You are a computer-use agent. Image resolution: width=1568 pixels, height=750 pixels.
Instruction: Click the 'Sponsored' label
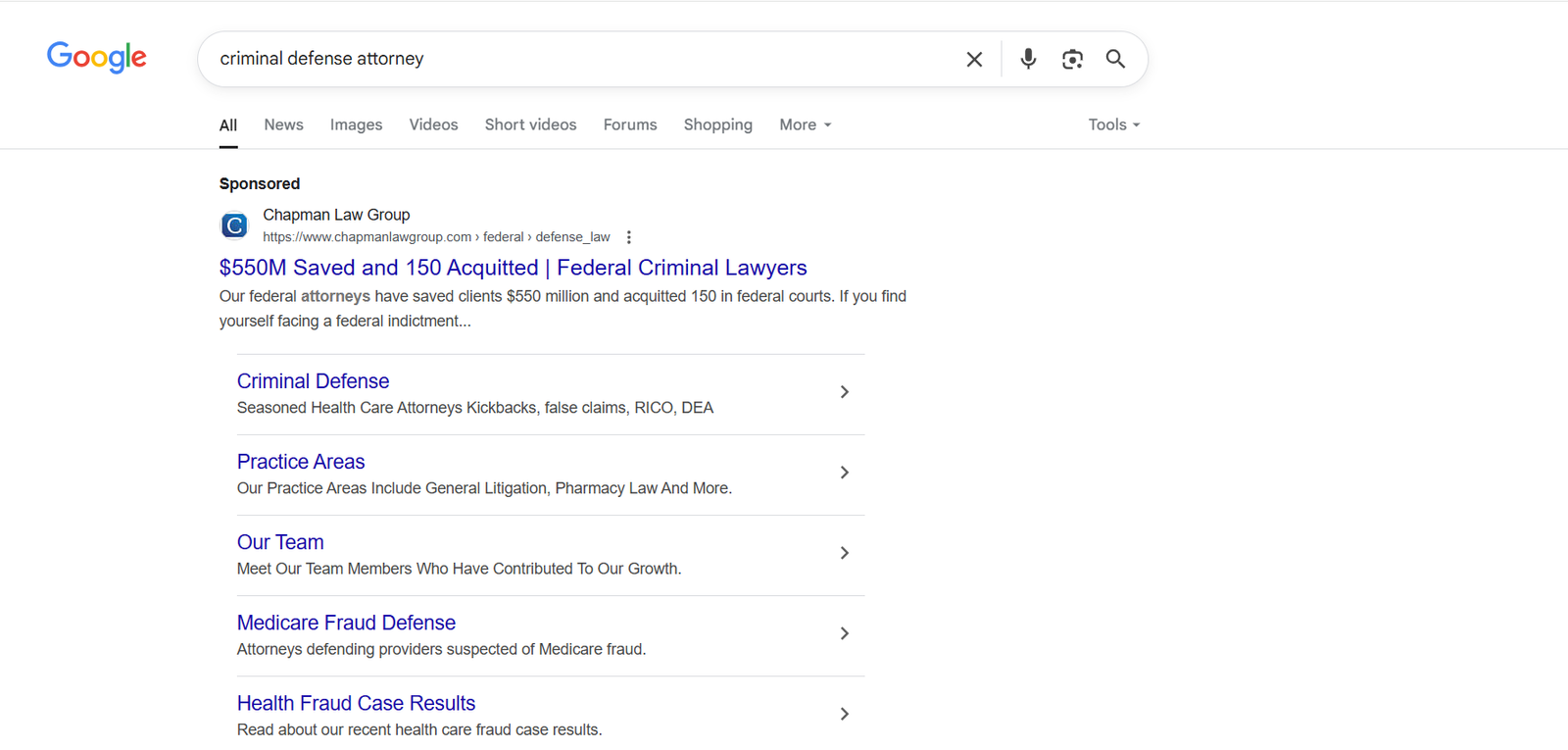tap(260, 183)
